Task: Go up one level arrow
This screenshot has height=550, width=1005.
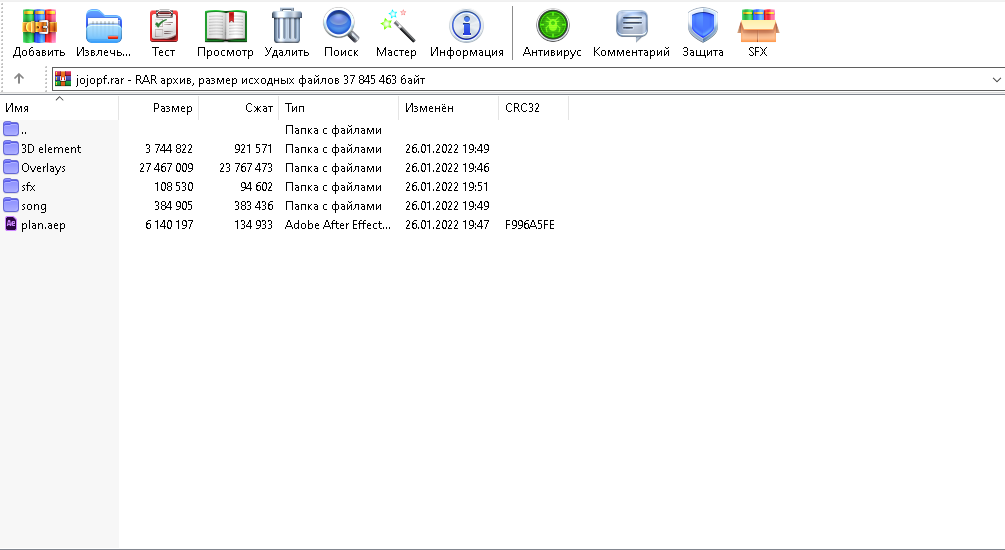Action: point(19,79)
